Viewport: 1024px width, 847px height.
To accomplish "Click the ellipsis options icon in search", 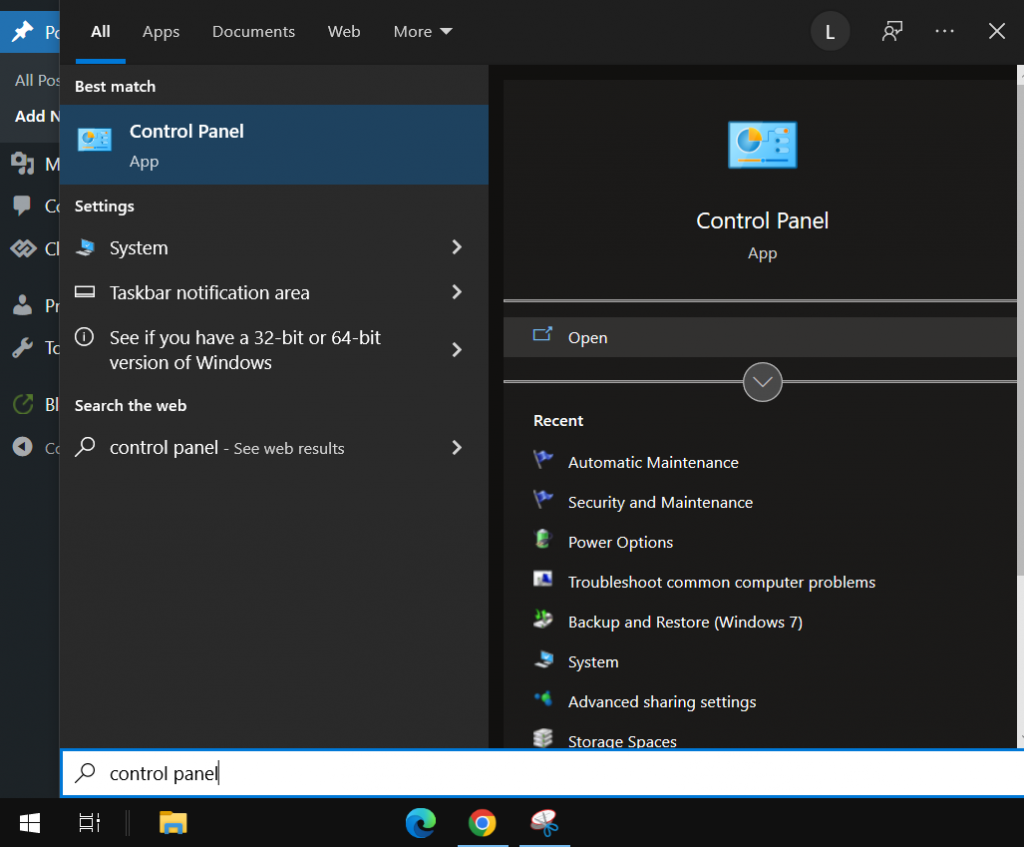I will (944, 31).
